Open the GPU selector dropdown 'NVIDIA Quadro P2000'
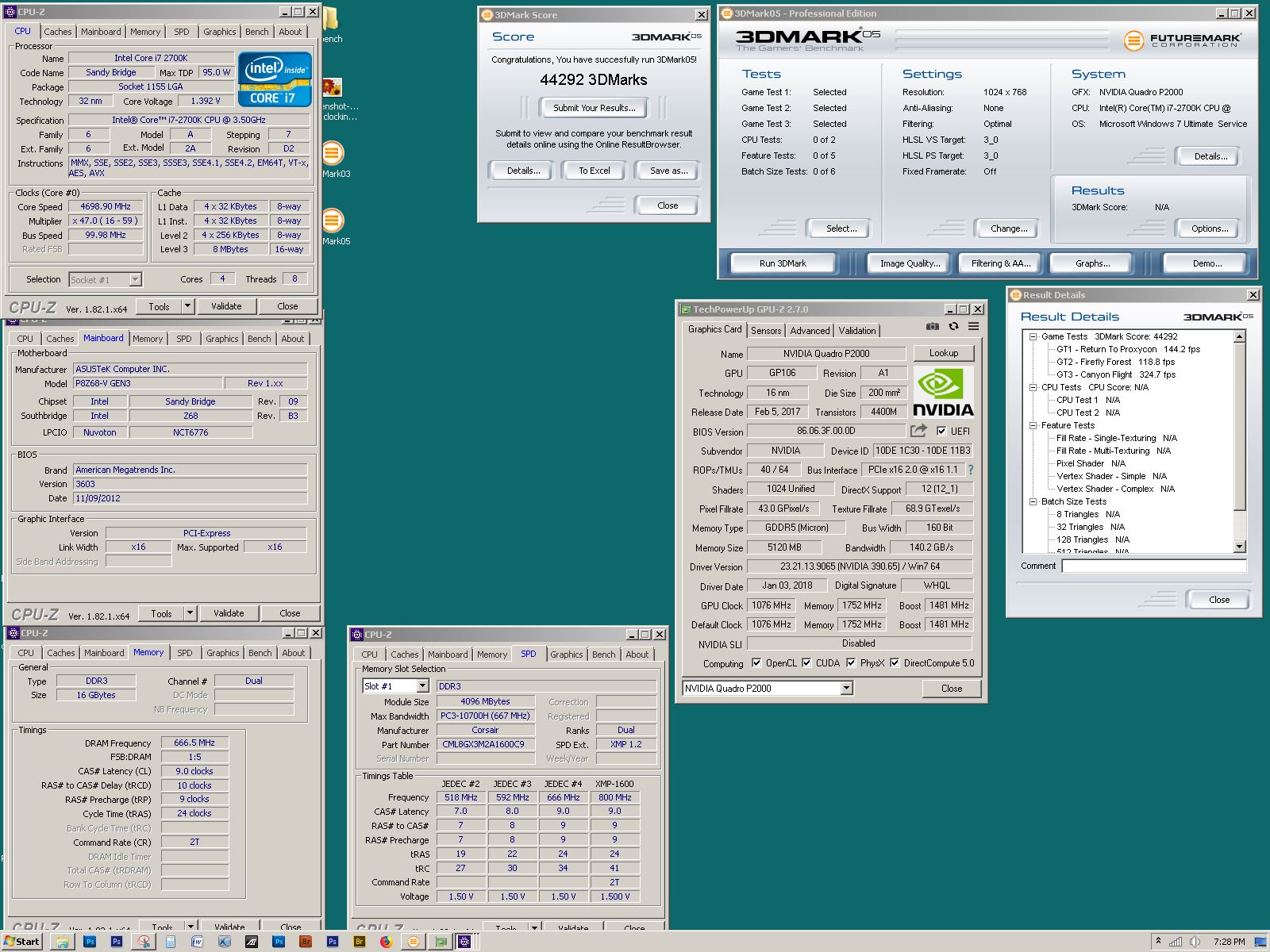1270x952 pixels. coord(768,688)
